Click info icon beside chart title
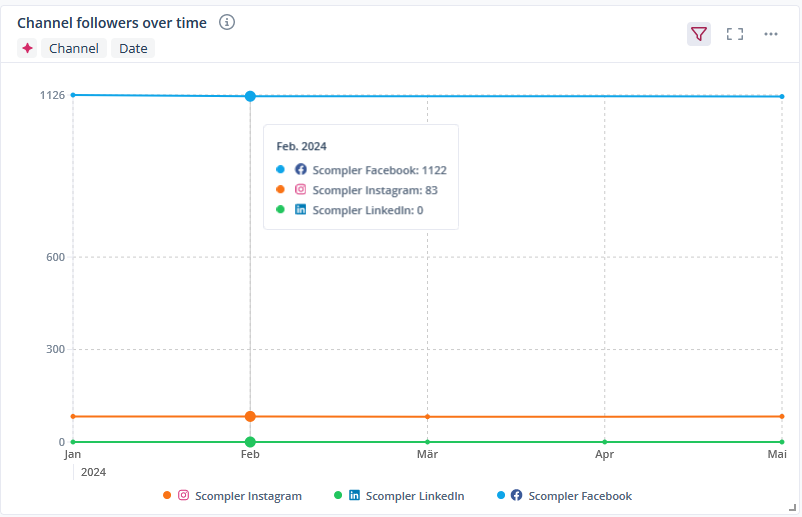802x517 pixels. coord(227,22)
